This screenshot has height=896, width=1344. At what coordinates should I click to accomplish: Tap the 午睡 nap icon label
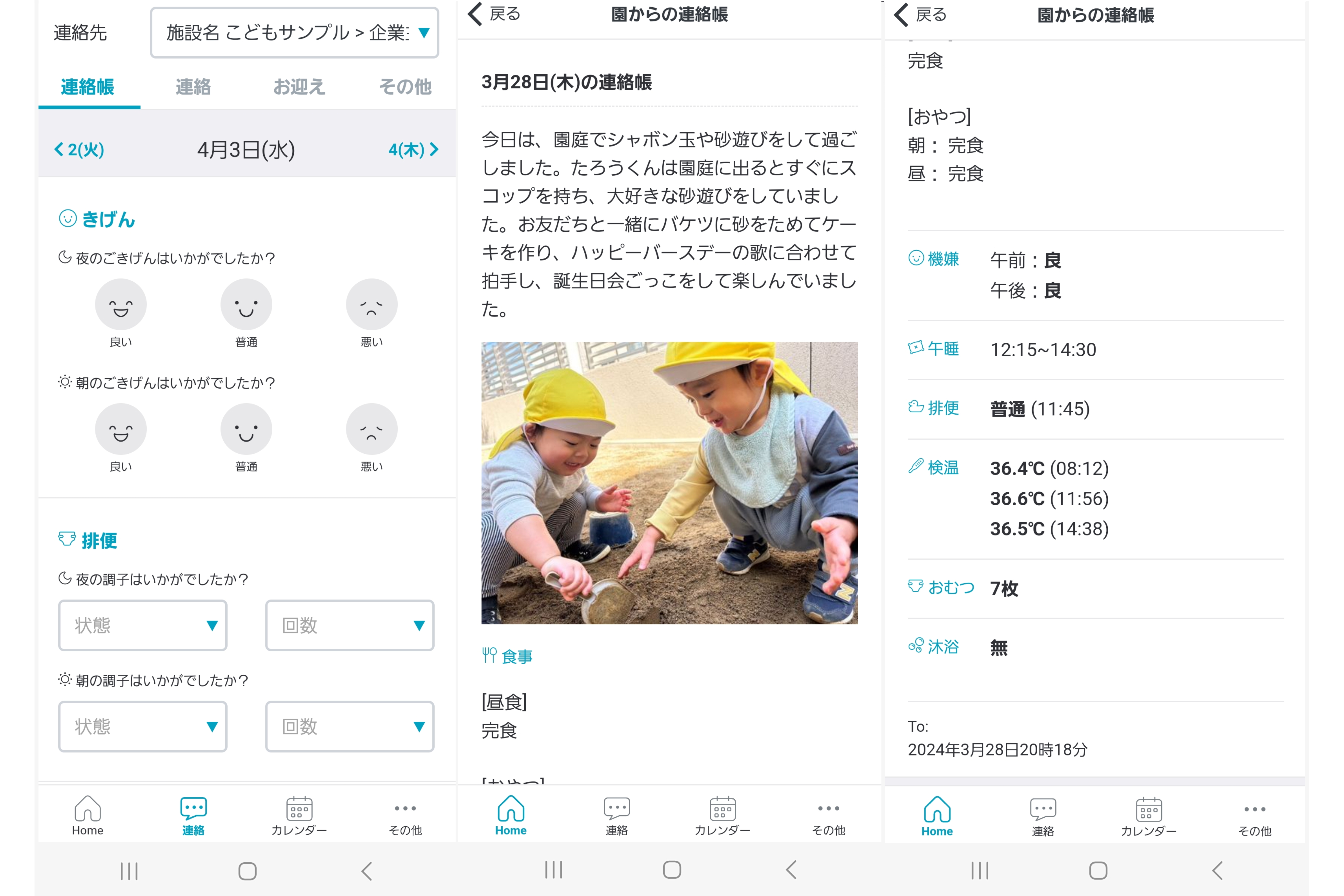pyautogui.click(x=934, y=348)
